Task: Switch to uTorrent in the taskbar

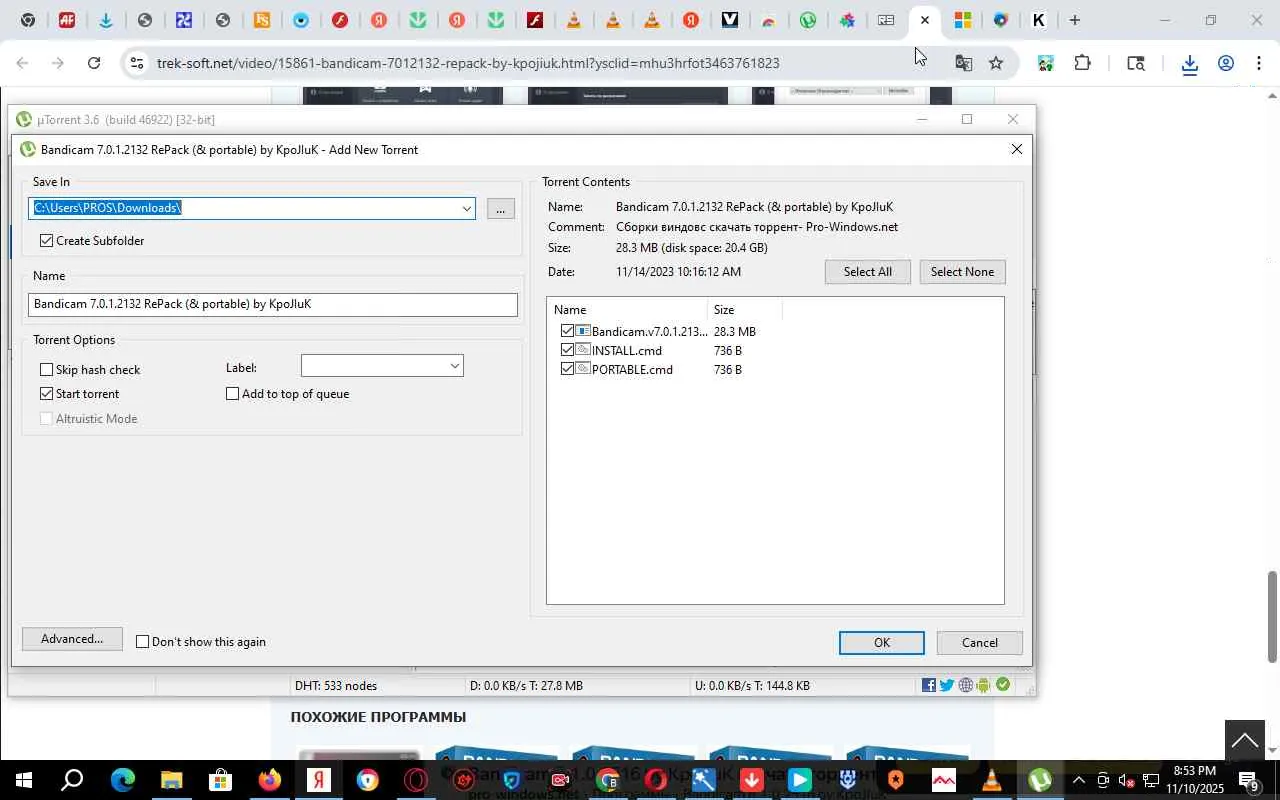Action: (1040, 780)
